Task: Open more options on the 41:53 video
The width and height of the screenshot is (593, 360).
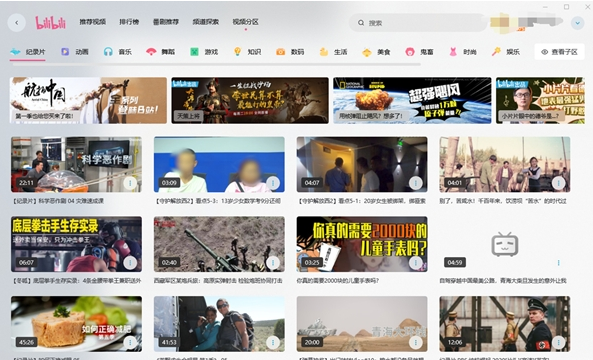Action: pos(273,342)
